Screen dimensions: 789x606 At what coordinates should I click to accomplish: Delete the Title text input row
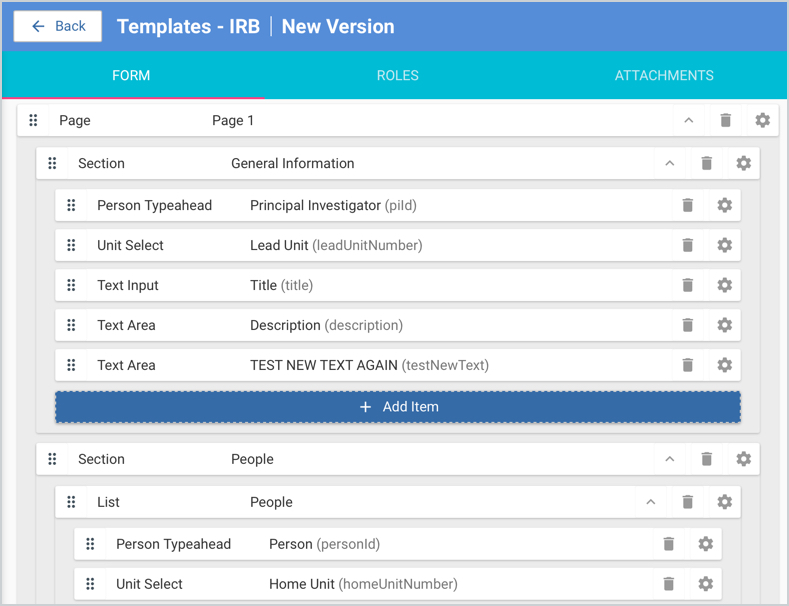pos(687,285)
